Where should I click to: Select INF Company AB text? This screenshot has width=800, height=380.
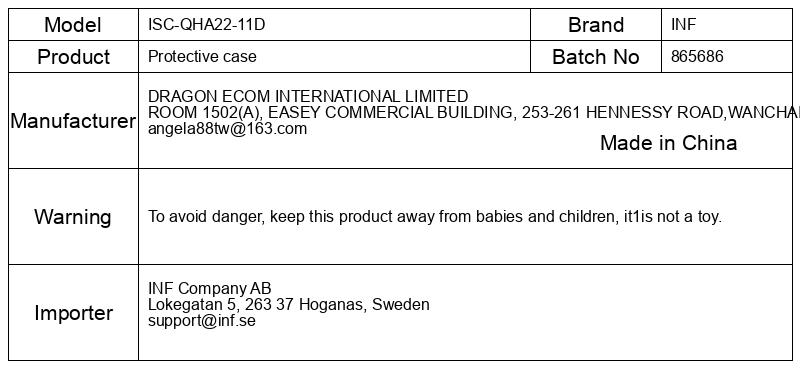coord(210,288)
